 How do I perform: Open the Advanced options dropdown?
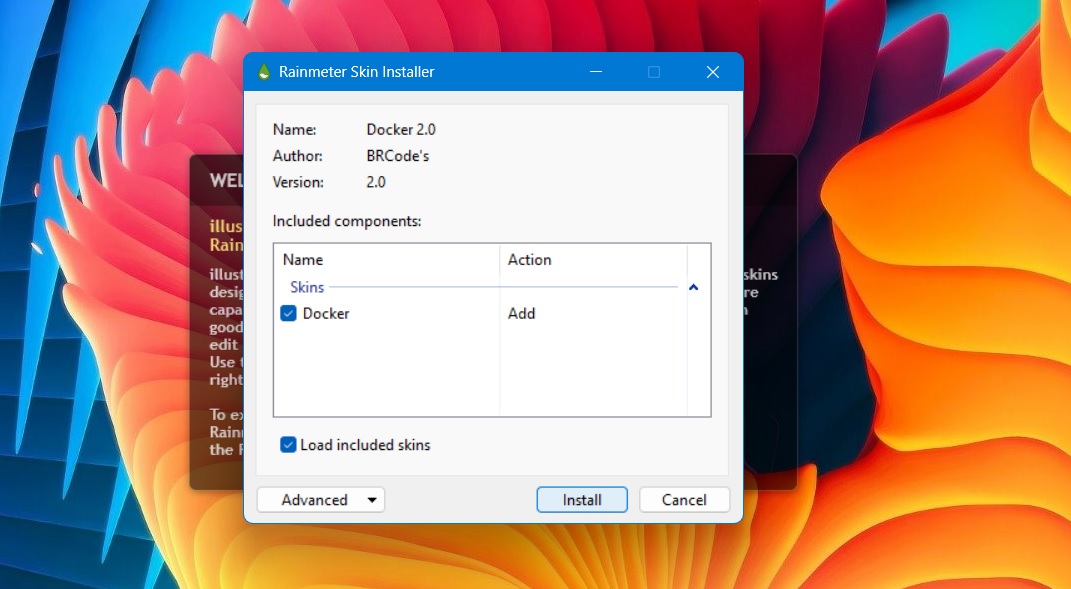320,499
